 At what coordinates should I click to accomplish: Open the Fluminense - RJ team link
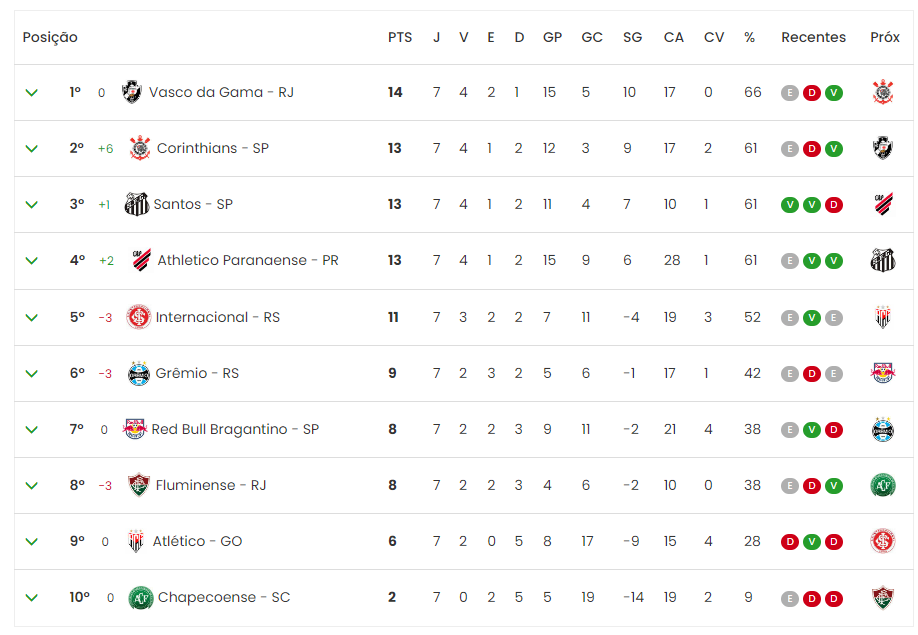pyautogui.click(x=211, y=485)
